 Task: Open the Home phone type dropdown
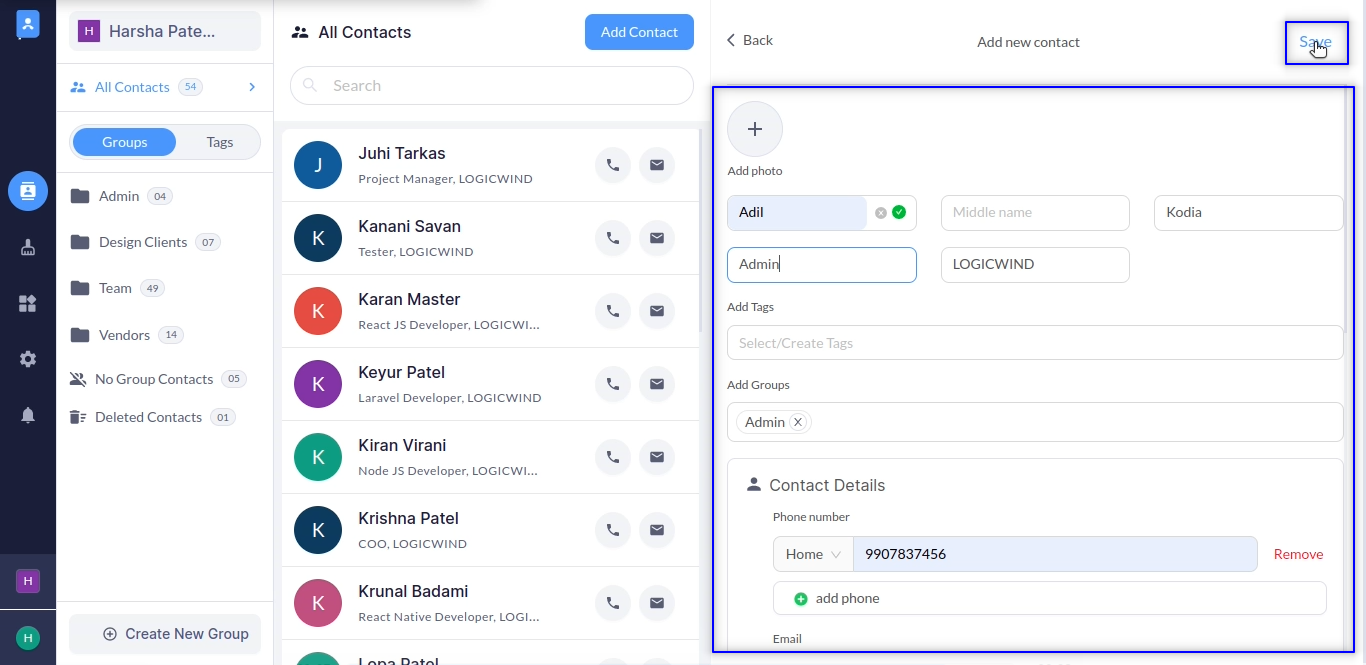click(812, 554)
